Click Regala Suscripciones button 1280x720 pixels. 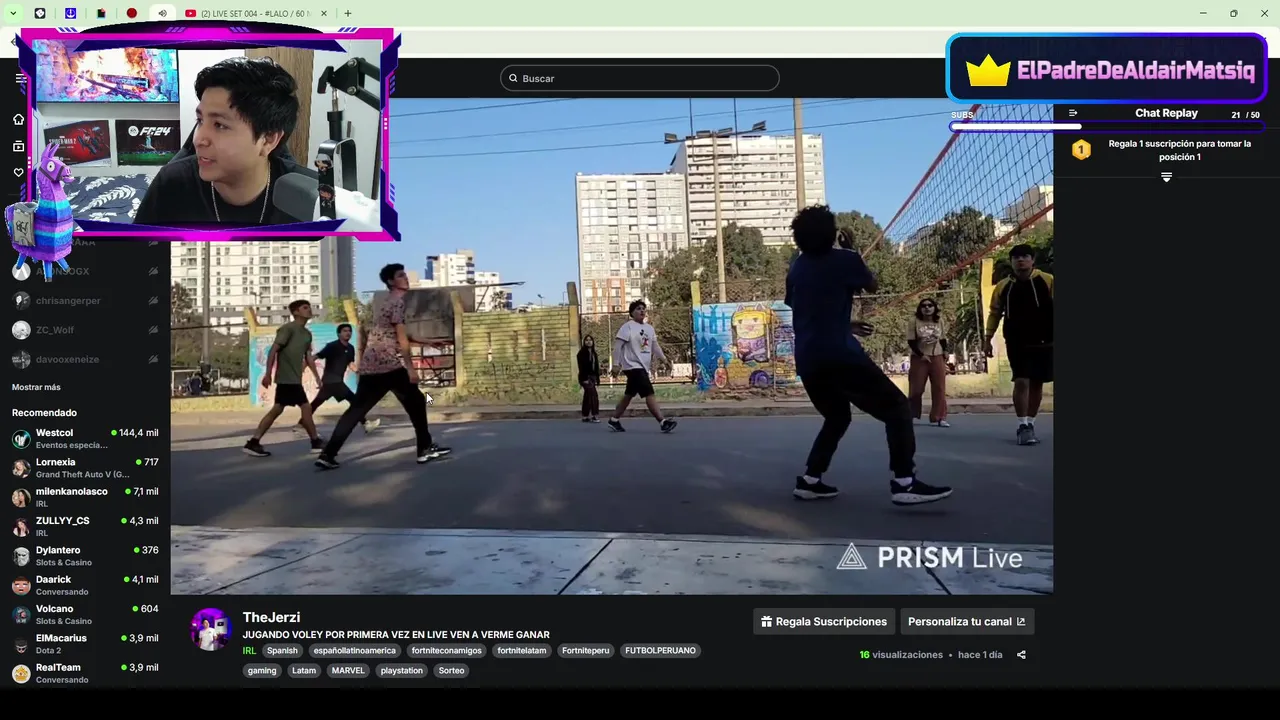[x=824, y=622]
